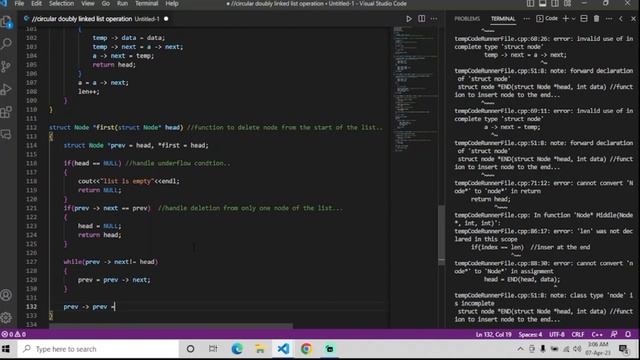The width and height of the screenshot is (640, 360).
Task: Open the Extensions view
Action: [7, 111]
